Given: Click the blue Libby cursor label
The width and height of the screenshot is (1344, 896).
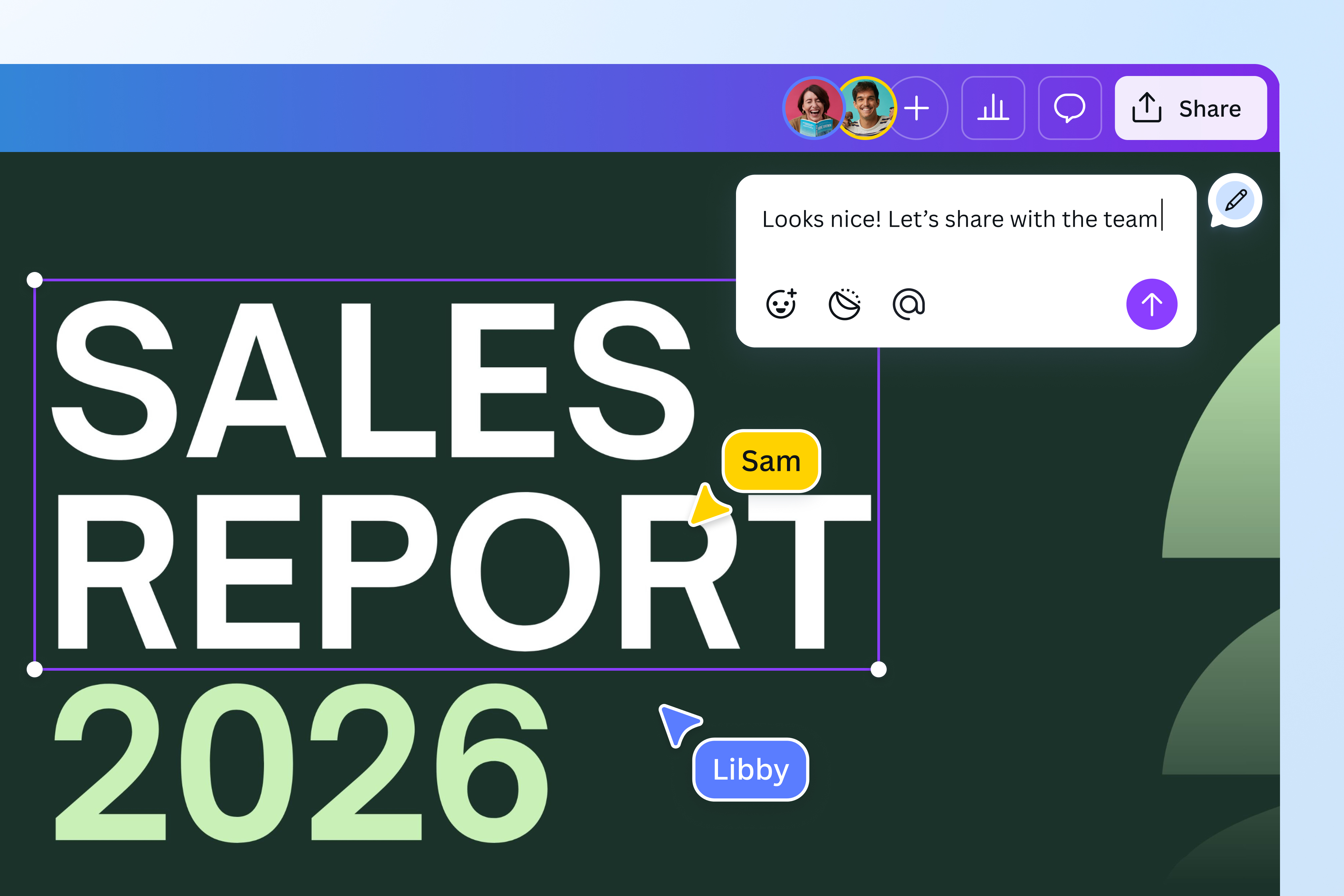Looking at the screenshot, I should point(750,770).
